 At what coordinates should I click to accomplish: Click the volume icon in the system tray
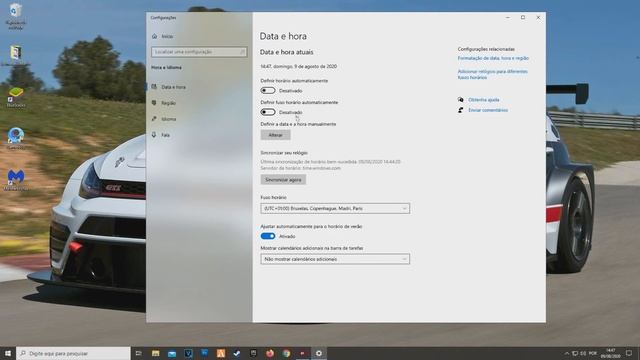583,353
